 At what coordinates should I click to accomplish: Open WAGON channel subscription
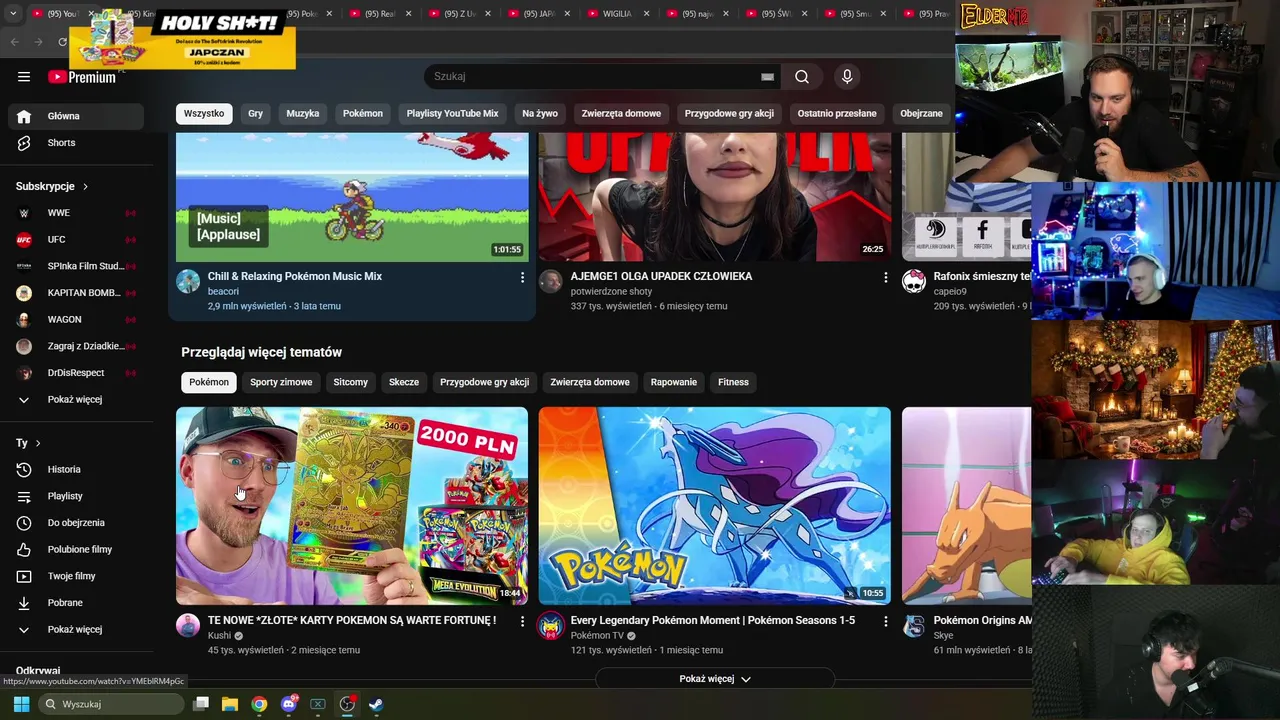click(76, 320)
